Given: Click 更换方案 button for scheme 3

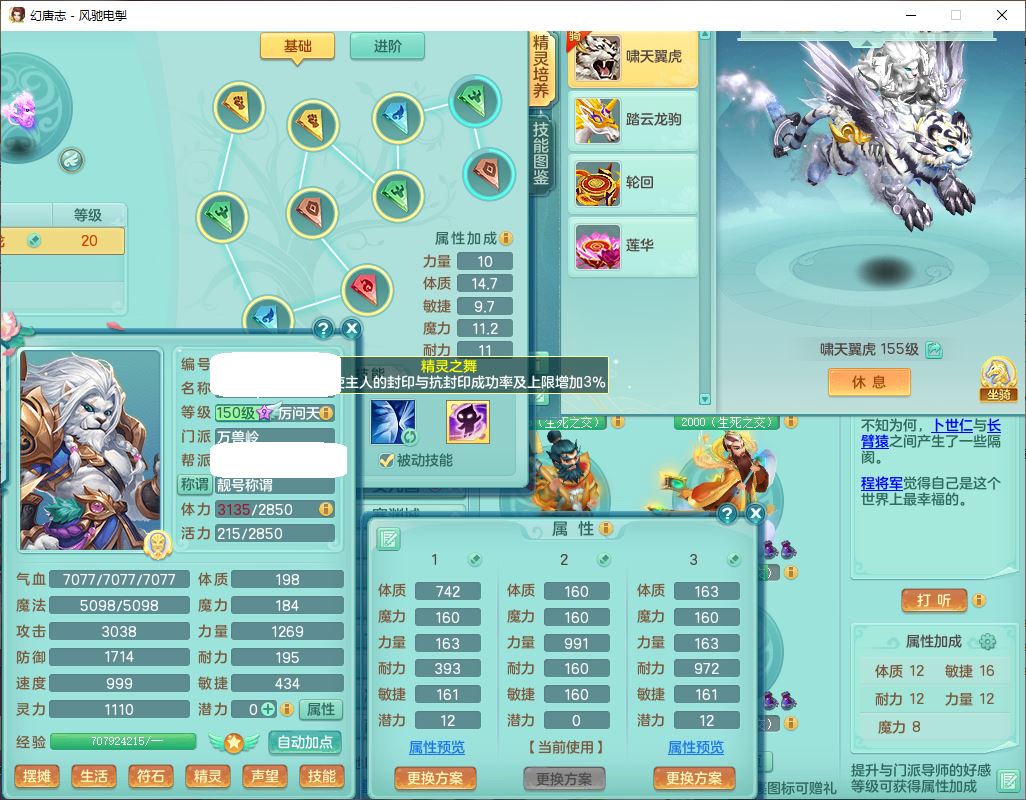Looking at the screenshot, I should tap(694, 778).
